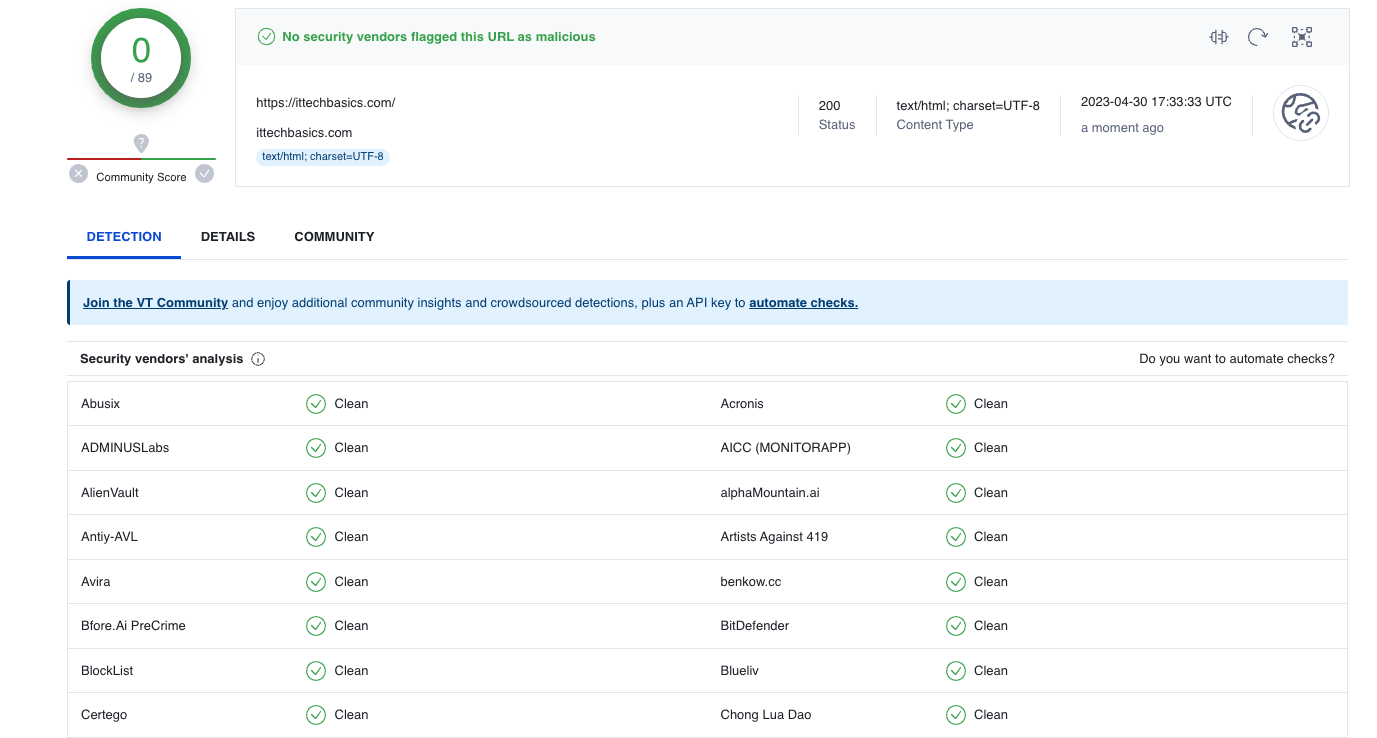
Task: Click the AICC (MONITORAPP) vendor name
Action: (786, 448)
